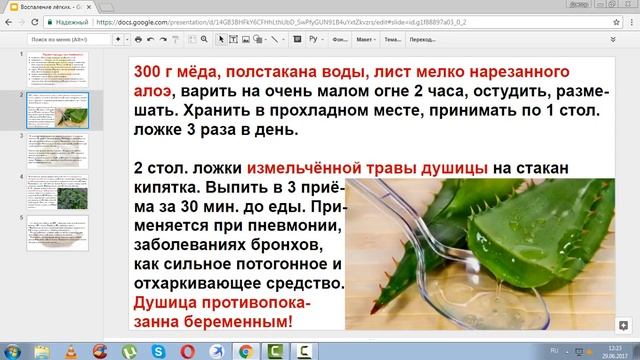Screen dimensions: 640x360
Task: Open uTorrent from the taskbar
Action: tap(129, 351)
